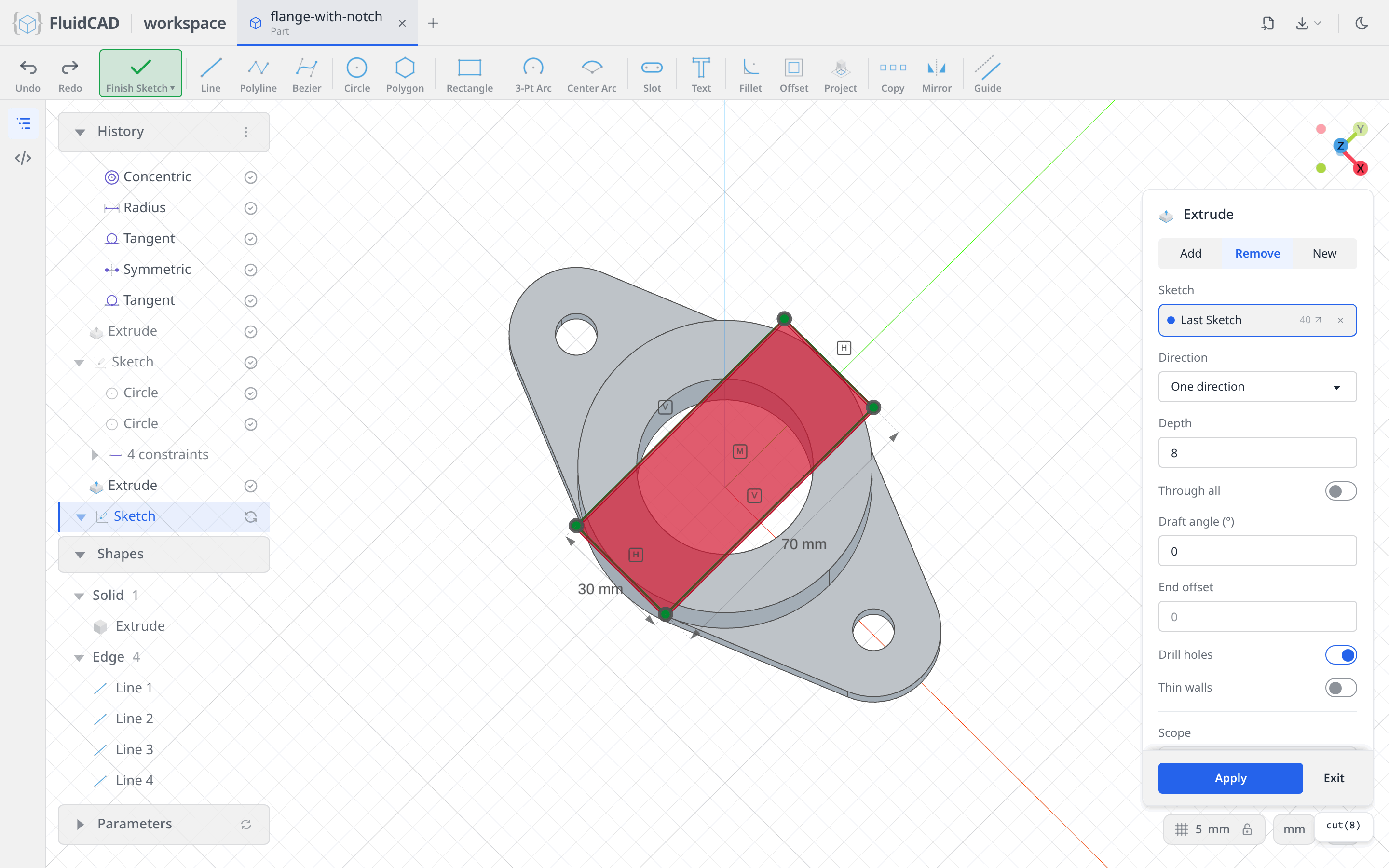The height and width of the screenshot is (868, 1389).
Task: Select the Offset tool
Action: [794, 74]
